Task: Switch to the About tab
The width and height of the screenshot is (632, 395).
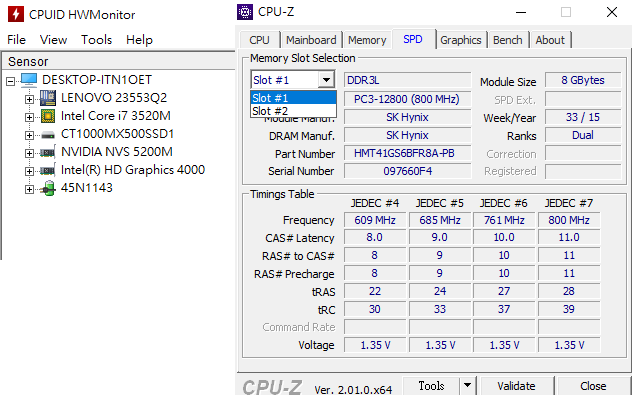Action: 550,40
